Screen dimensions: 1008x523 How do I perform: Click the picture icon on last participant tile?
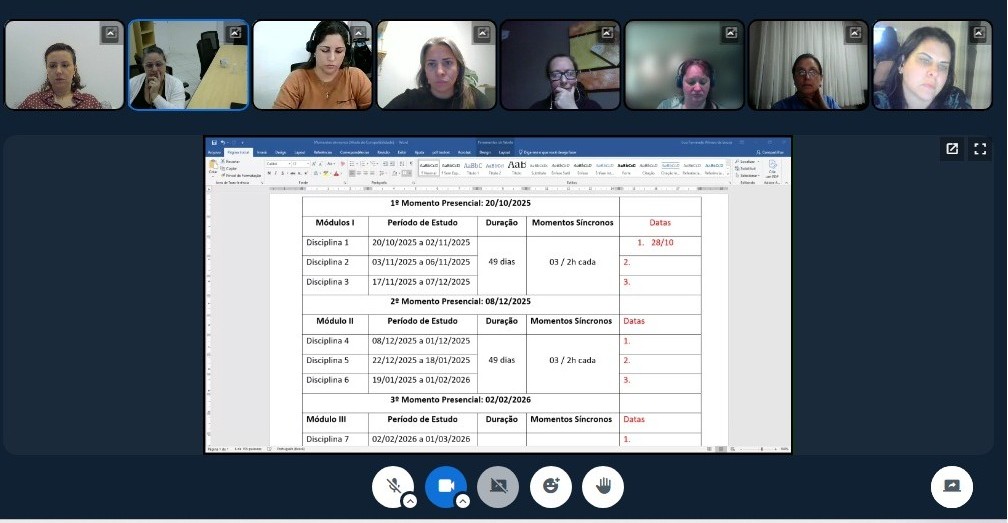coord(978,34)
